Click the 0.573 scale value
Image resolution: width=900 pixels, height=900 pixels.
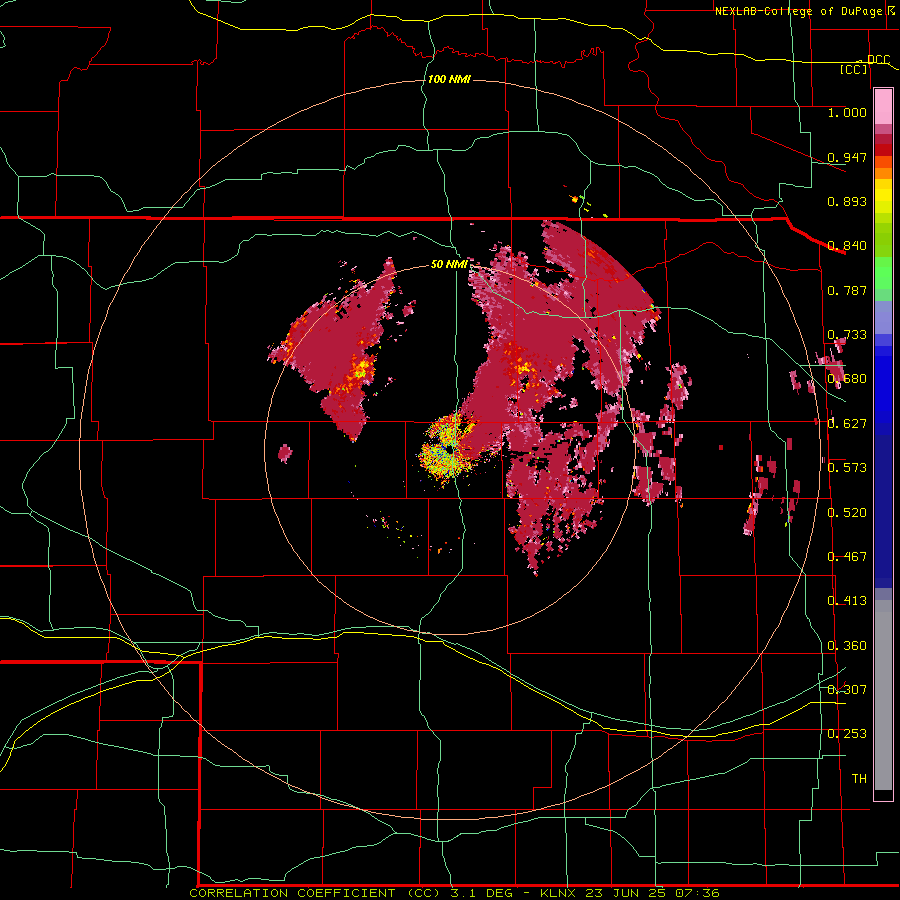(x=847, y=467)
